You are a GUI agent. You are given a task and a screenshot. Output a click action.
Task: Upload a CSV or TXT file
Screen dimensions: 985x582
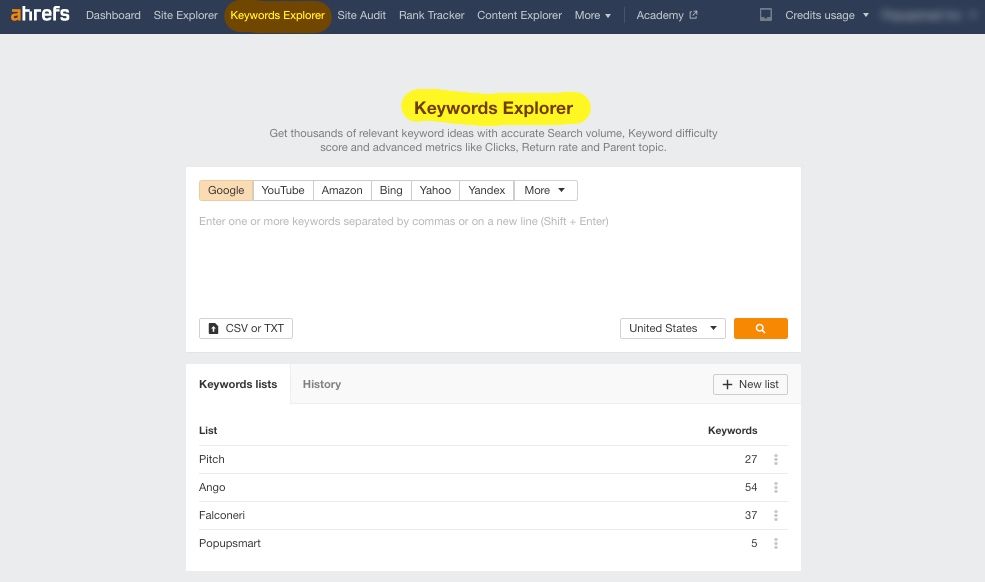pos(246,328)
